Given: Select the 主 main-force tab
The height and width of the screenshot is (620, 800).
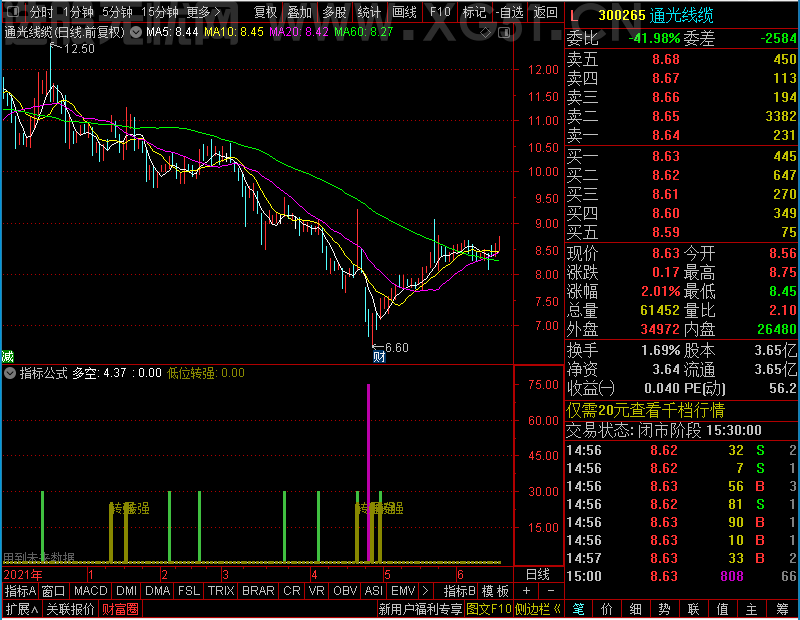Looking at the screenshot, I should (x=752, y=609).
